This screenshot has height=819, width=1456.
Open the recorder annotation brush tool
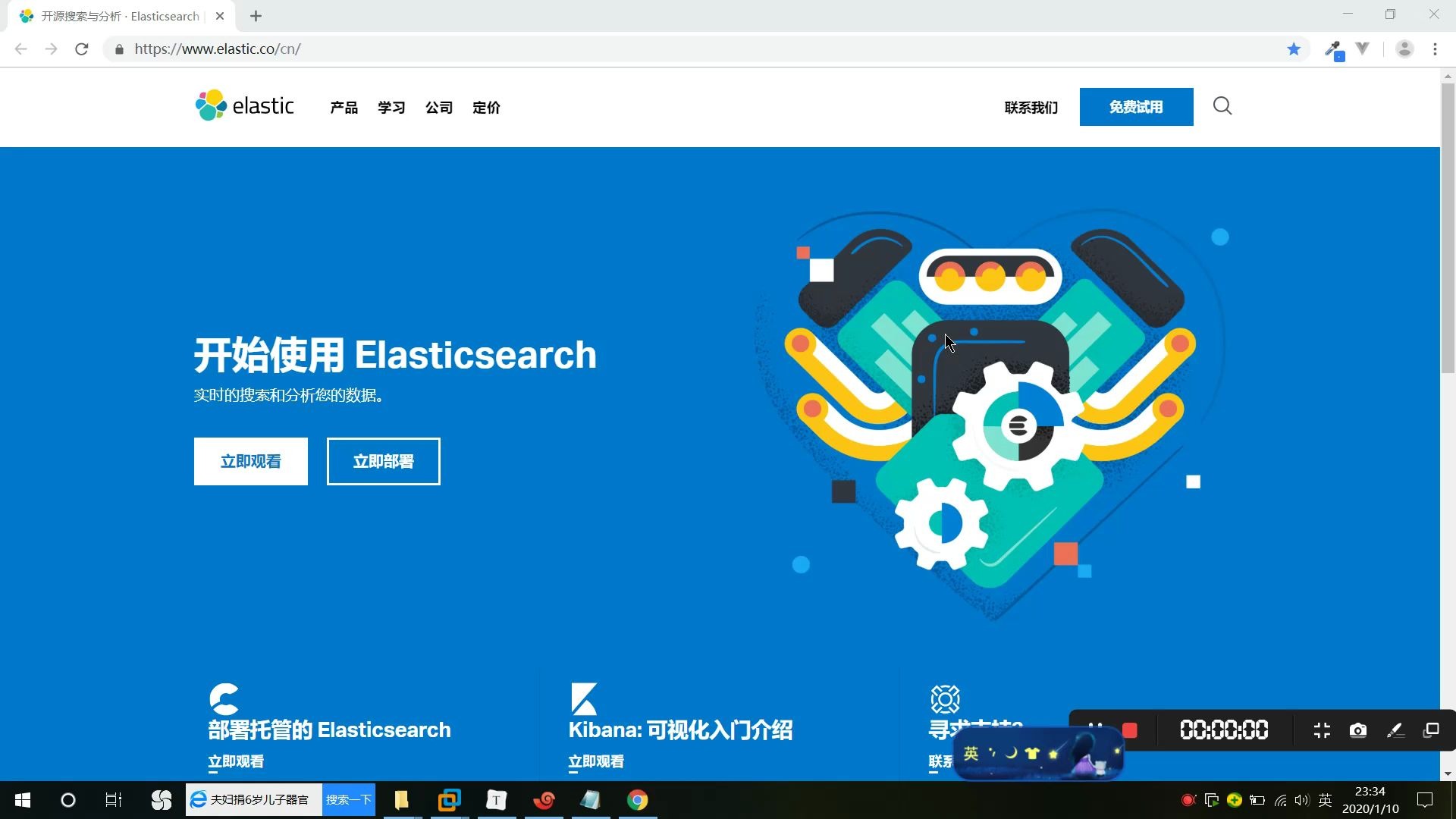[x=1395, y=730]
